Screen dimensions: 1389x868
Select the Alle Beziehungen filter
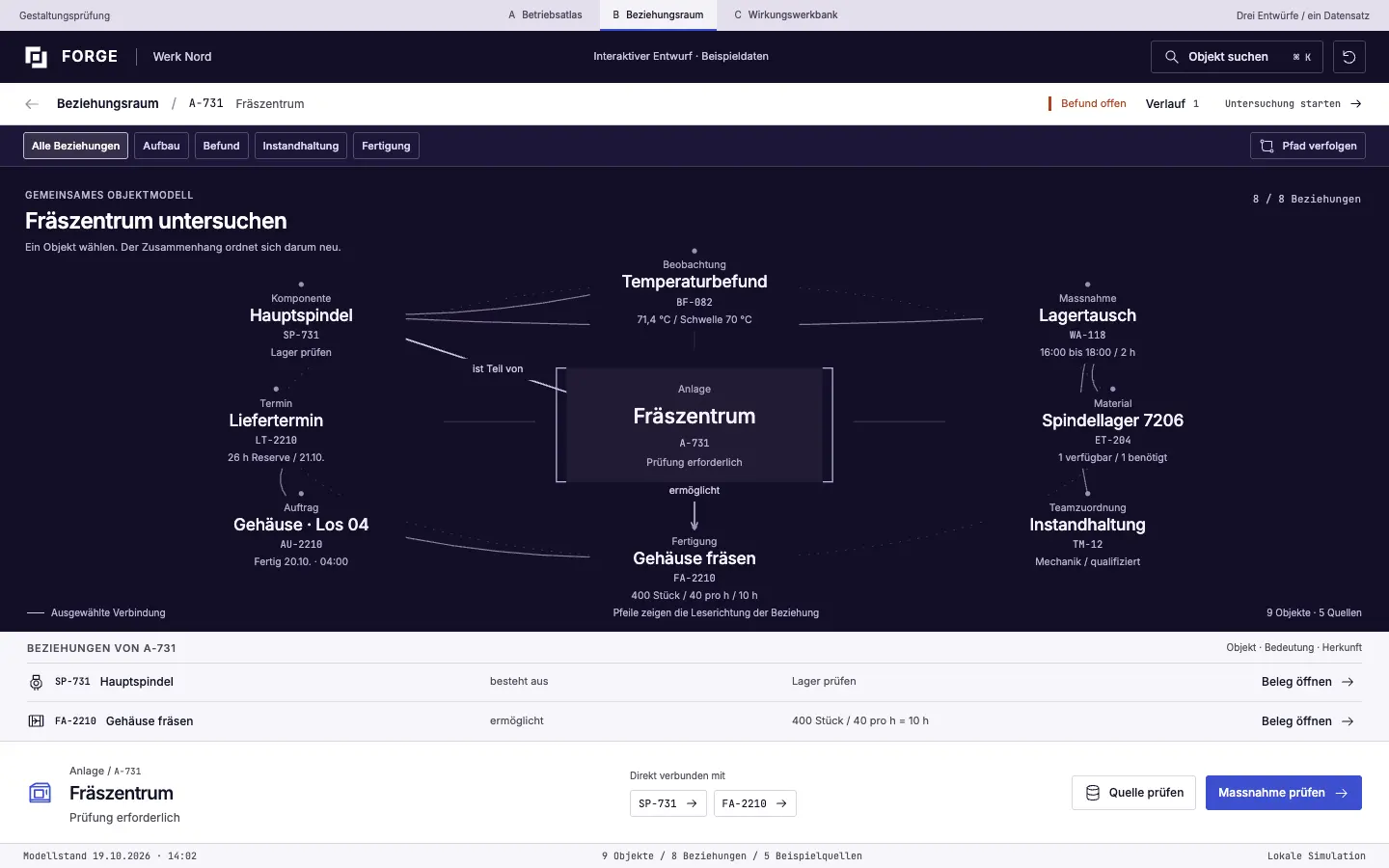(x=76, y=146)
